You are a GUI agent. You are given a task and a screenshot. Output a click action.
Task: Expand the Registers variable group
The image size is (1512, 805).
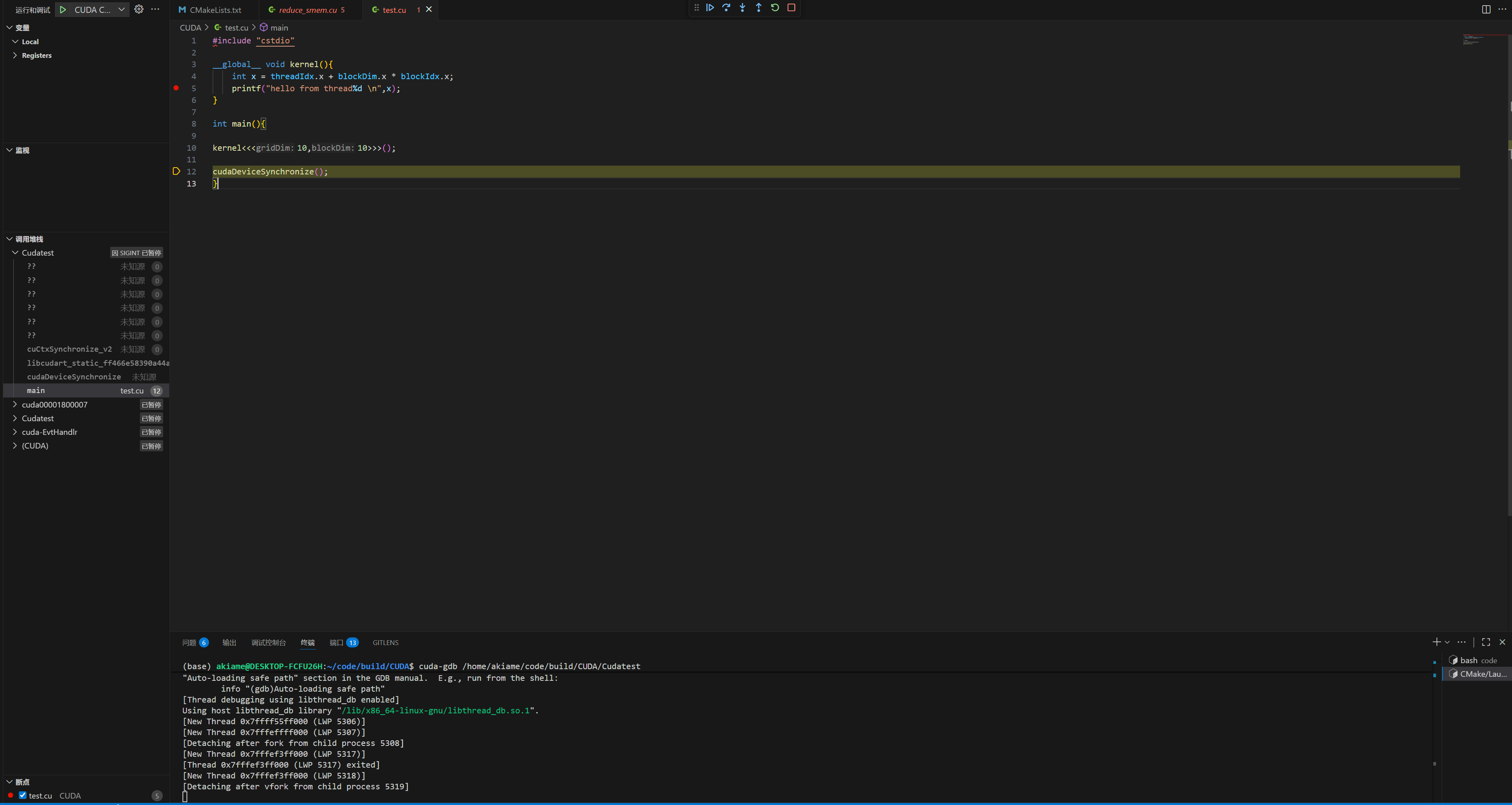pyautogui.click(x=15, y=55)
